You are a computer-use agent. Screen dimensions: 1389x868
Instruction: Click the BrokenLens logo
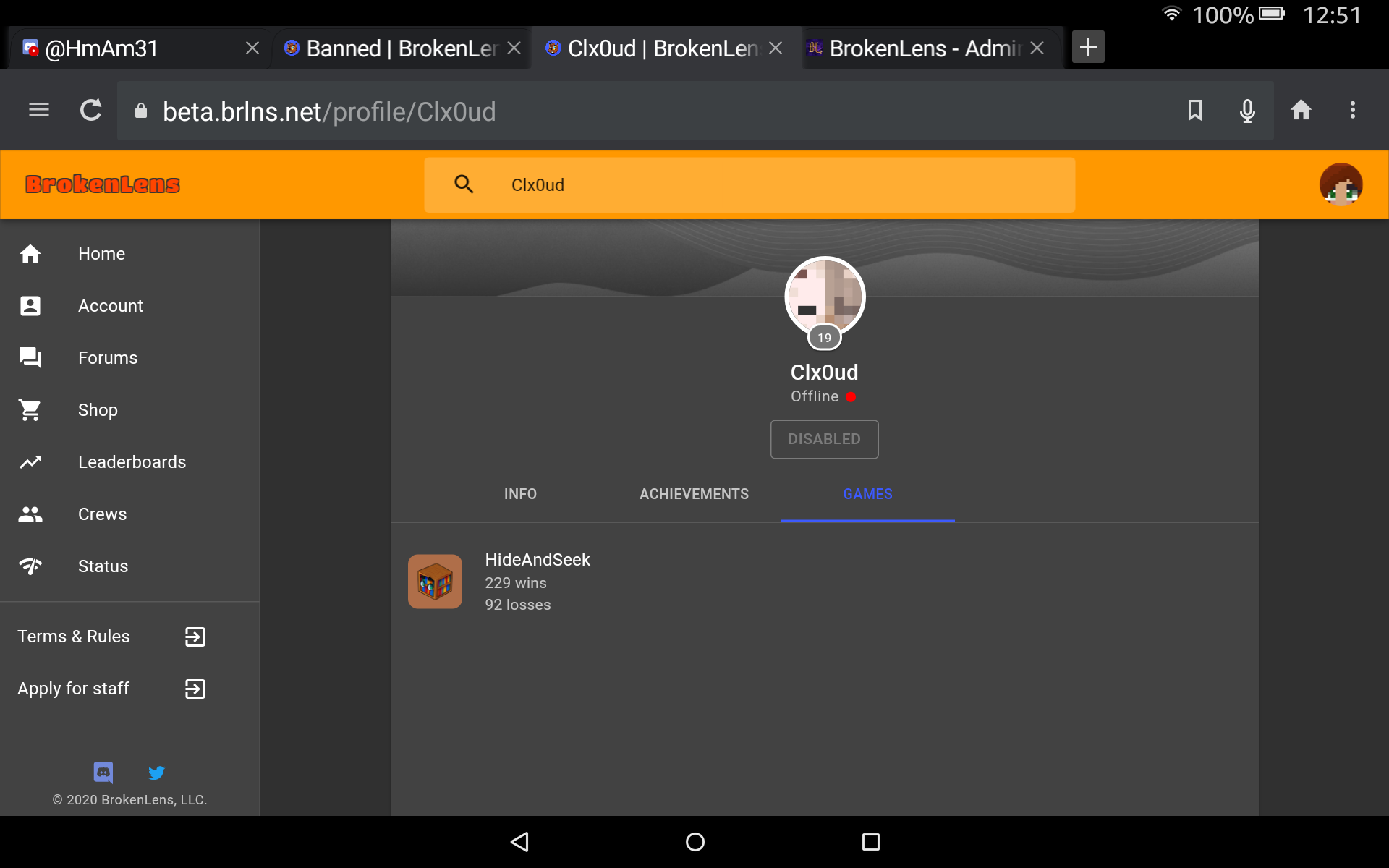(103, 184)
